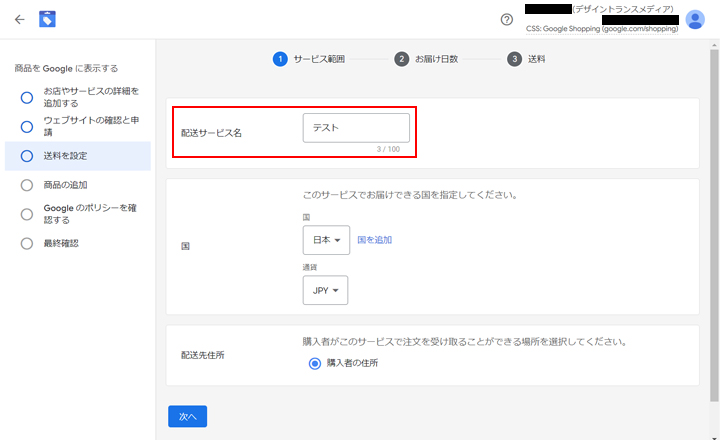Click the back arrow icon
The image size is (720, 440).
pyautogui.click(x=19, y=19)
